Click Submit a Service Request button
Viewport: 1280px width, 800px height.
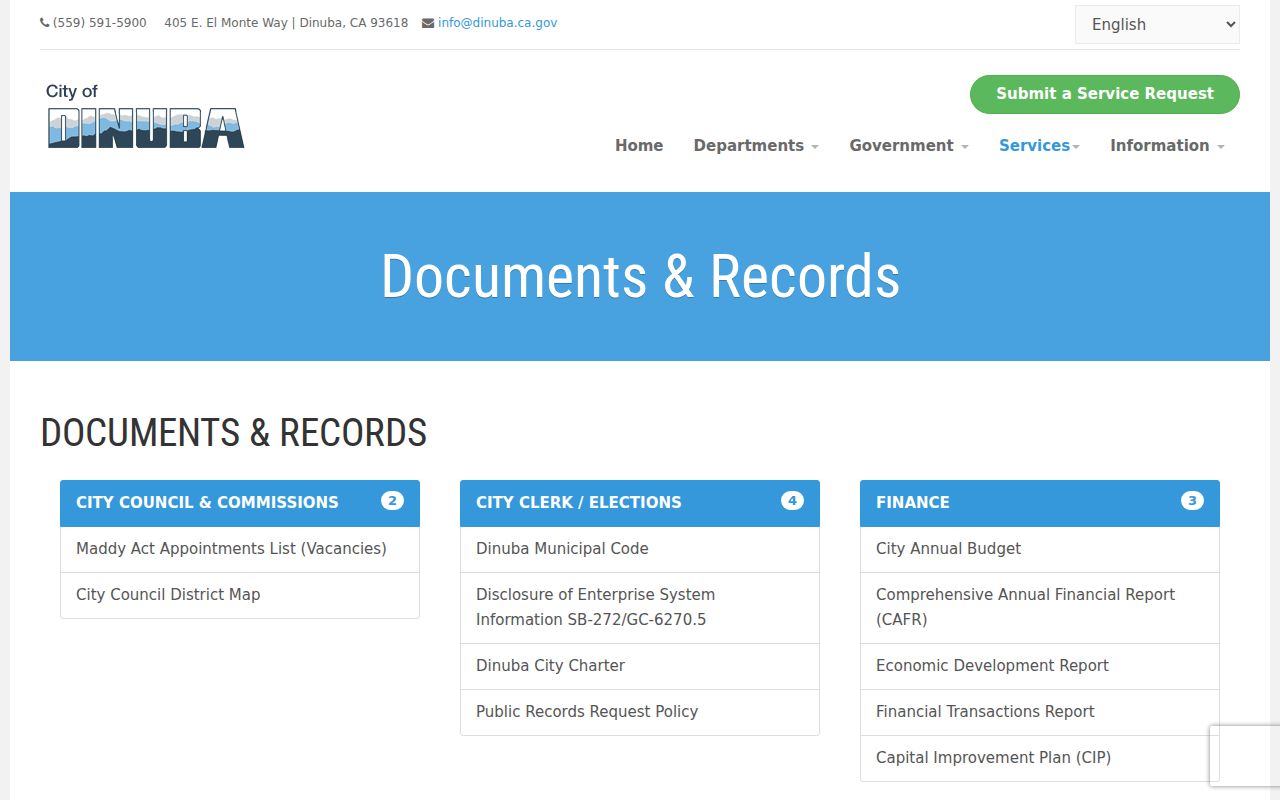click(x=1105, y=94)
